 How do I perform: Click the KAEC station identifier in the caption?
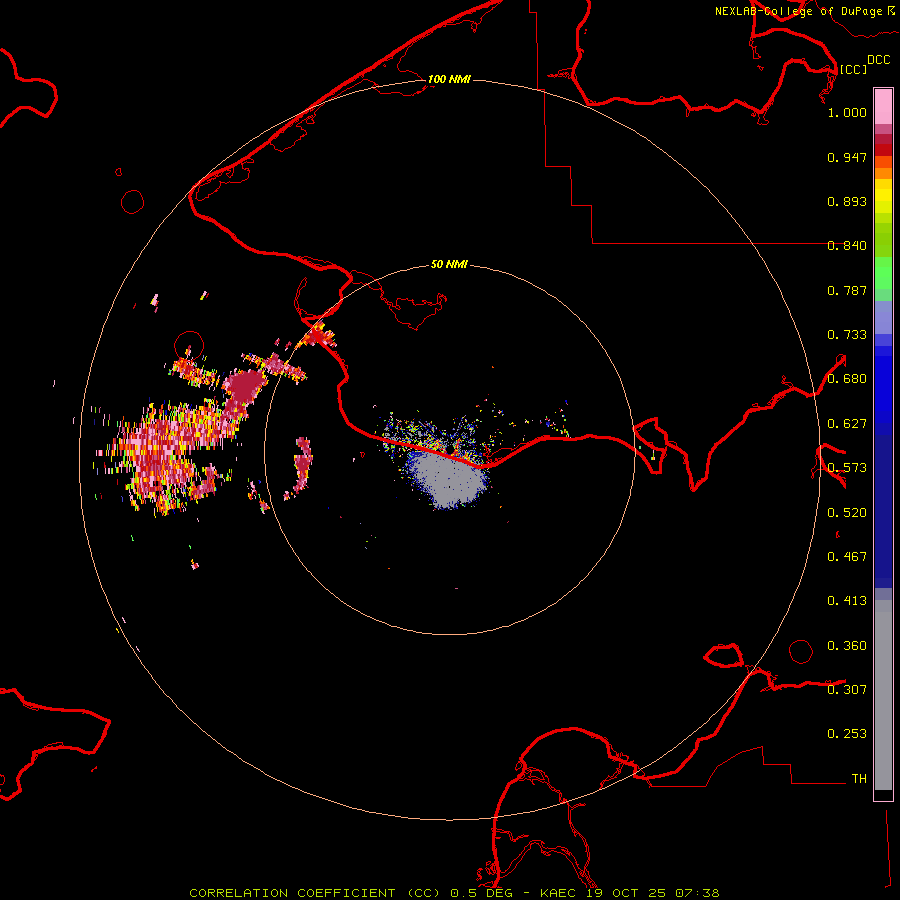tap(558, 892)
